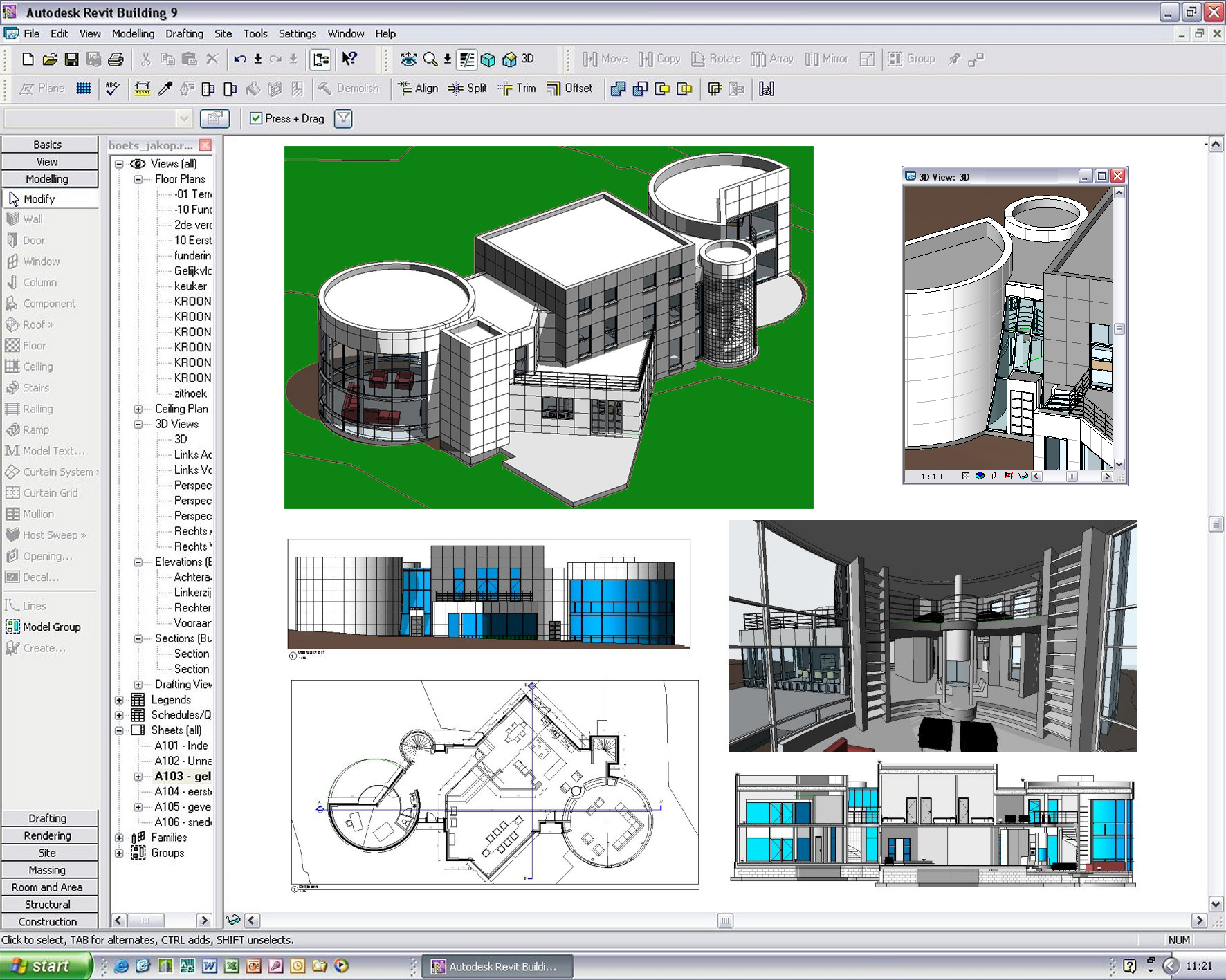This screenshot has width=1226, height=980.
Task: Click the Save disk icon
Action: click(72, 59)
